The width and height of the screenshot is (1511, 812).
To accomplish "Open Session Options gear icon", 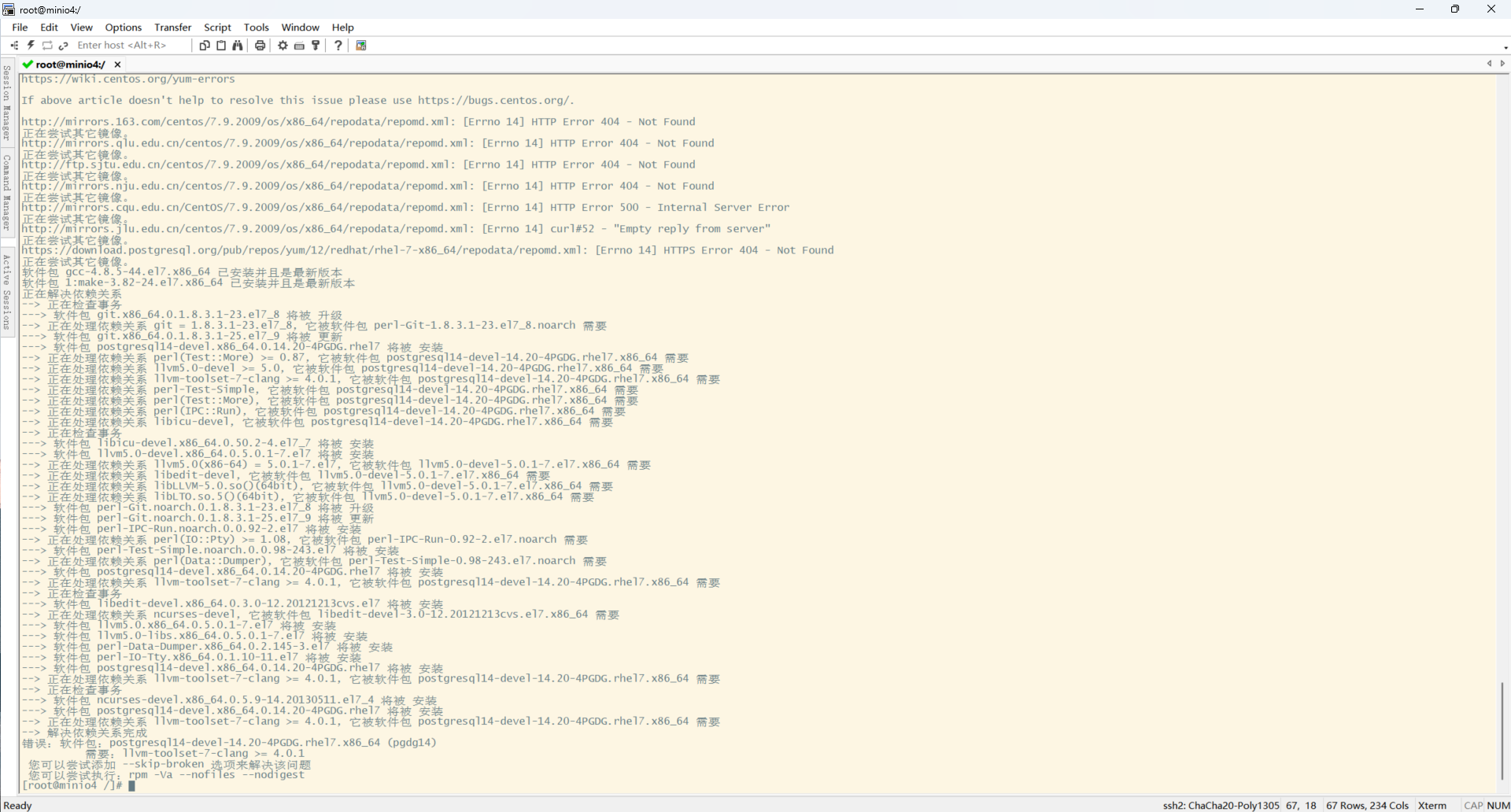I will (x=283, y=46).
